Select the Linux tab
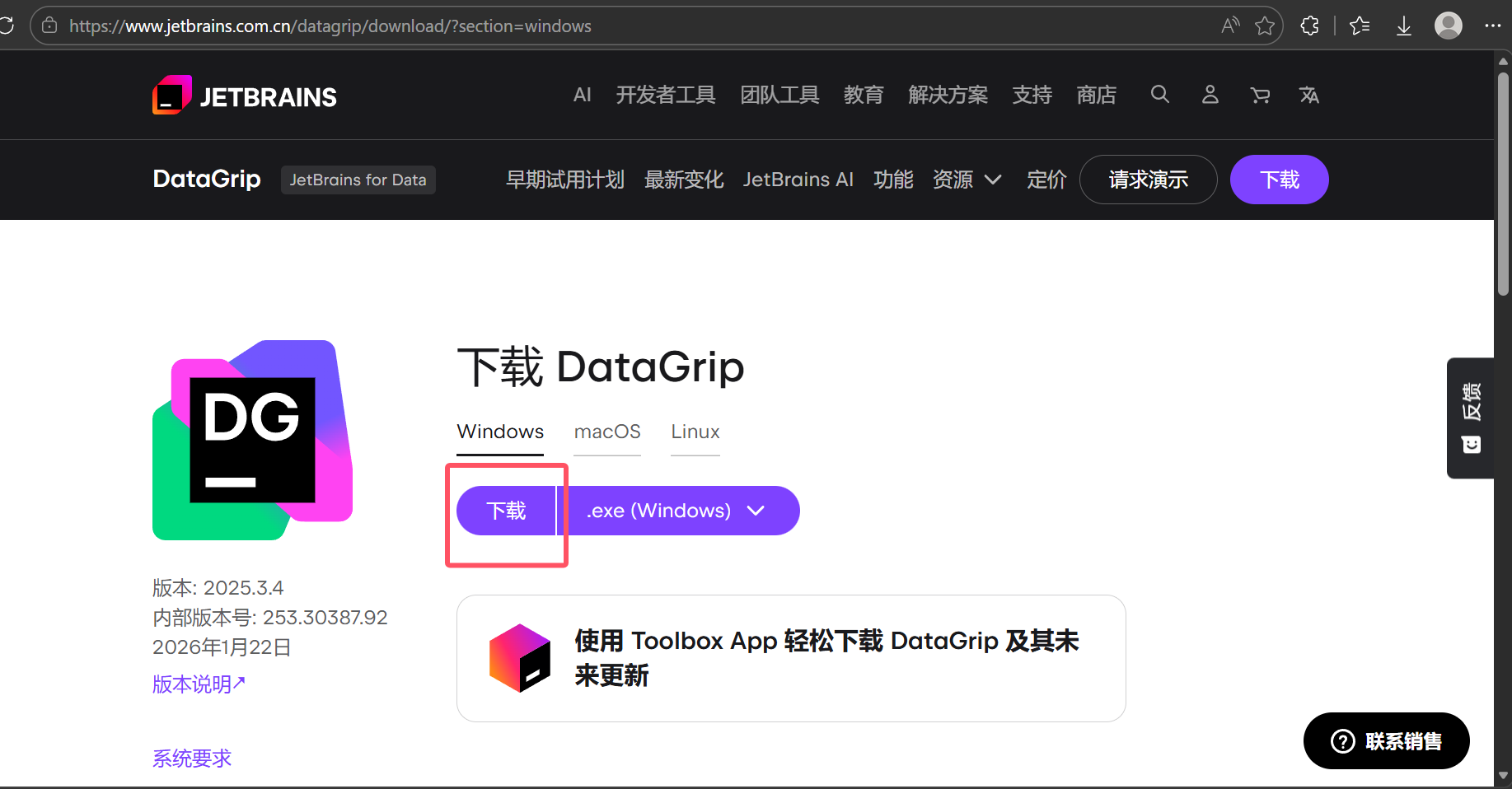The width and height of the screenshot is (1512, 789). click(695, 432)
